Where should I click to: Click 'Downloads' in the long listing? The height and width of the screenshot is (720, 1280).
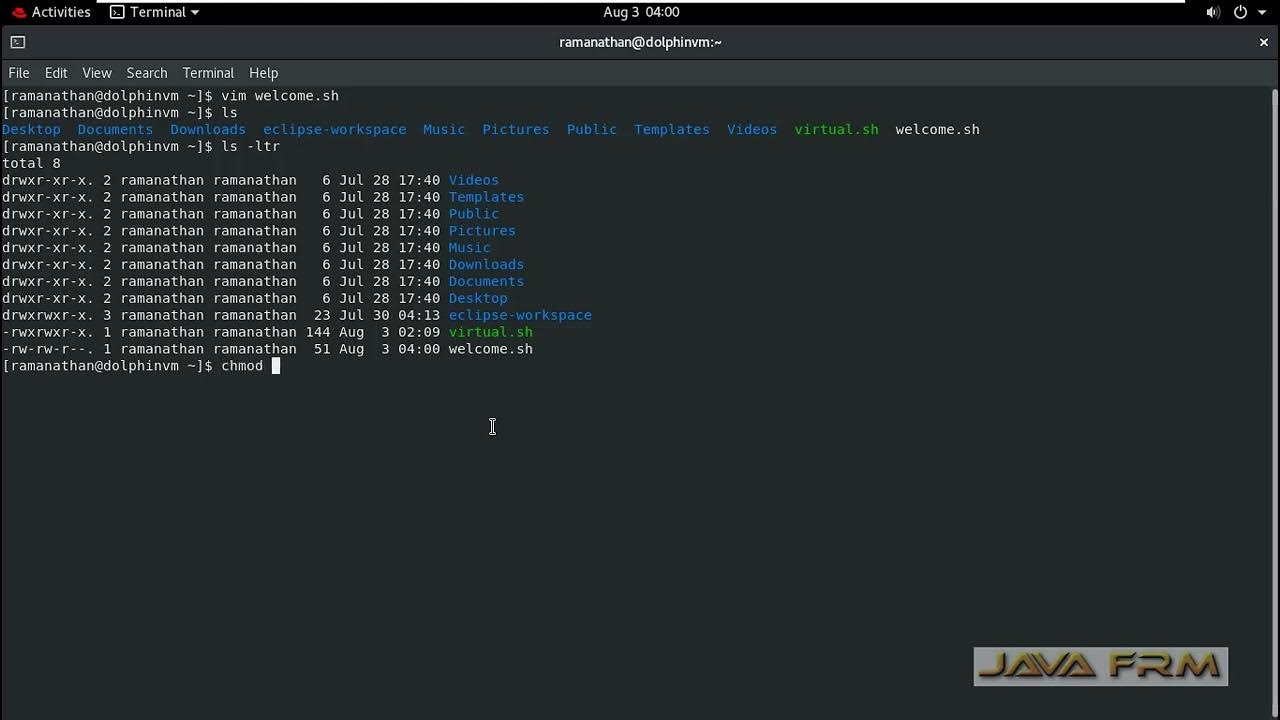click(487, 265)
